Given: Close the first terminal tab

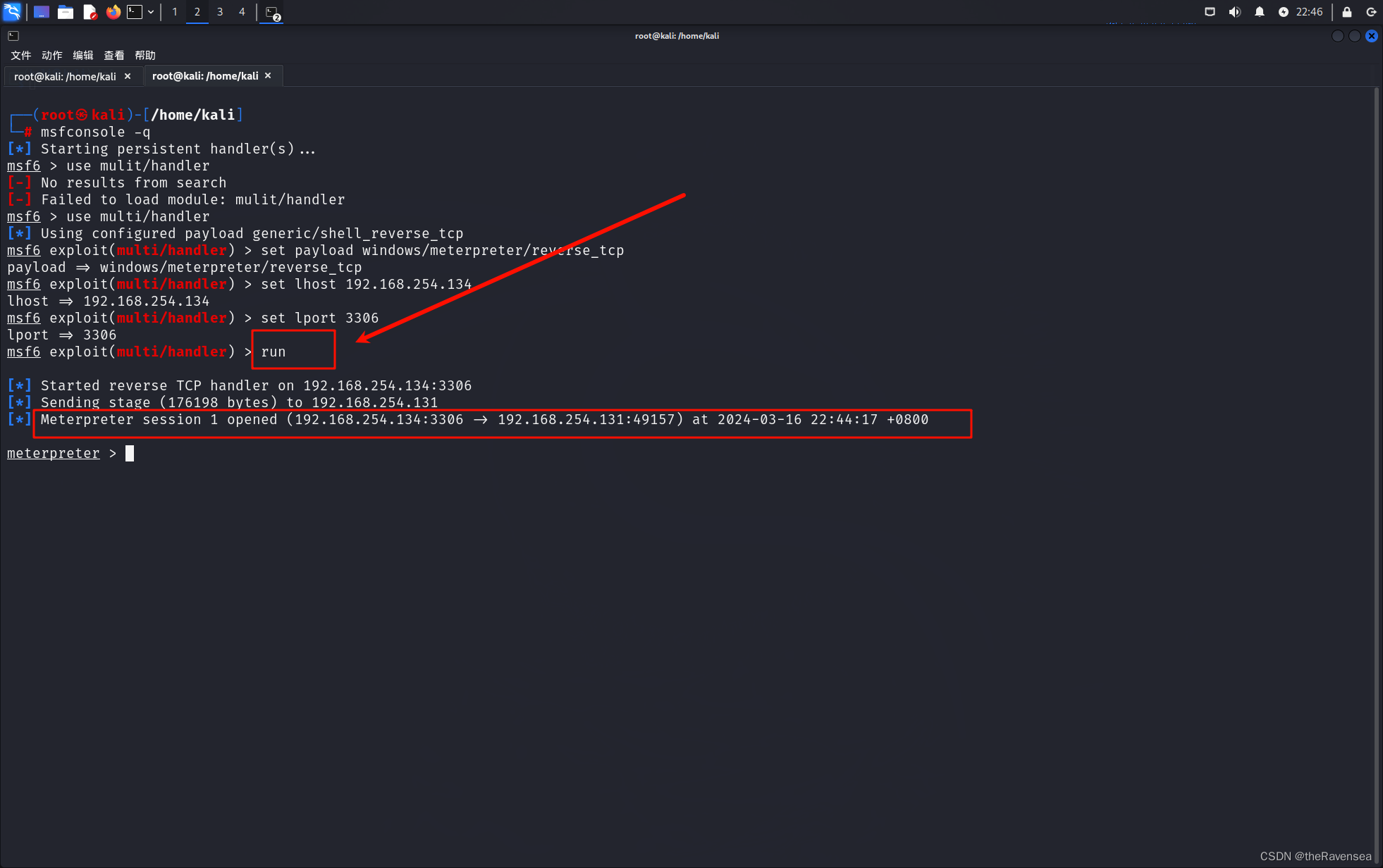Looking at the screenshot, I should pyautogui.click(x=128, y=76).
